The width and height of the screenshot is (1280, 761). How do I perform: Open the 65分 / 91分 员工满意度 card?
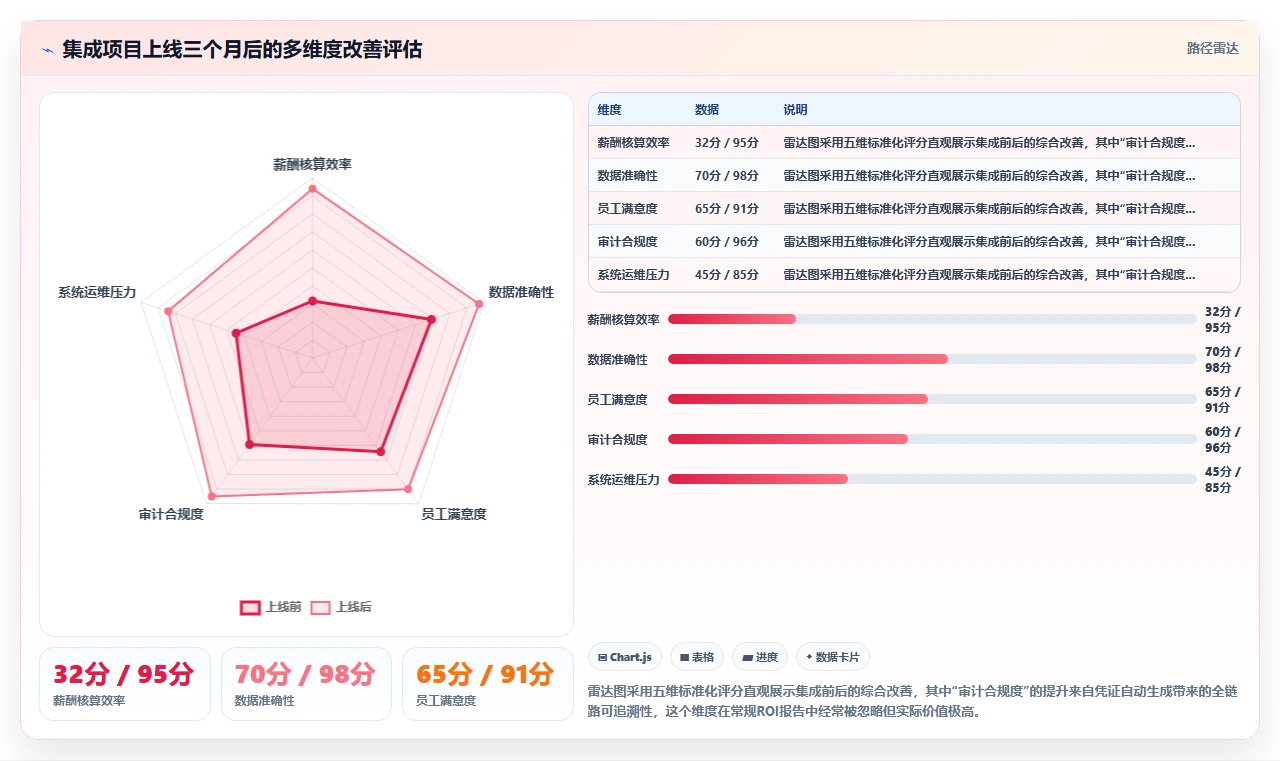pyautogui.click(x=487, y=684)
